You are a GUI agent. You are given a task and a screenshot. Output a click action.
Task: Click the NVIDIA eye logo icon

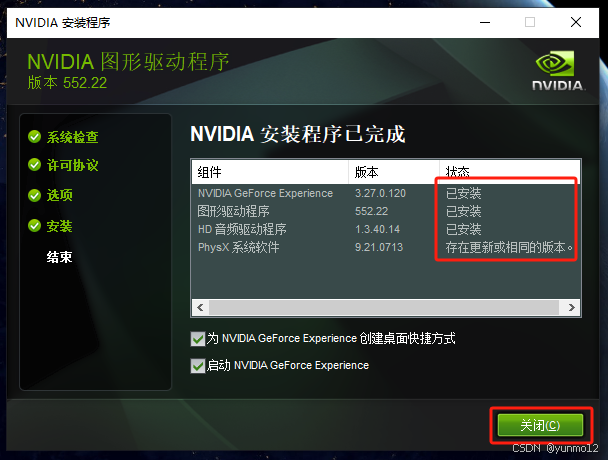[x=554, y=63]
